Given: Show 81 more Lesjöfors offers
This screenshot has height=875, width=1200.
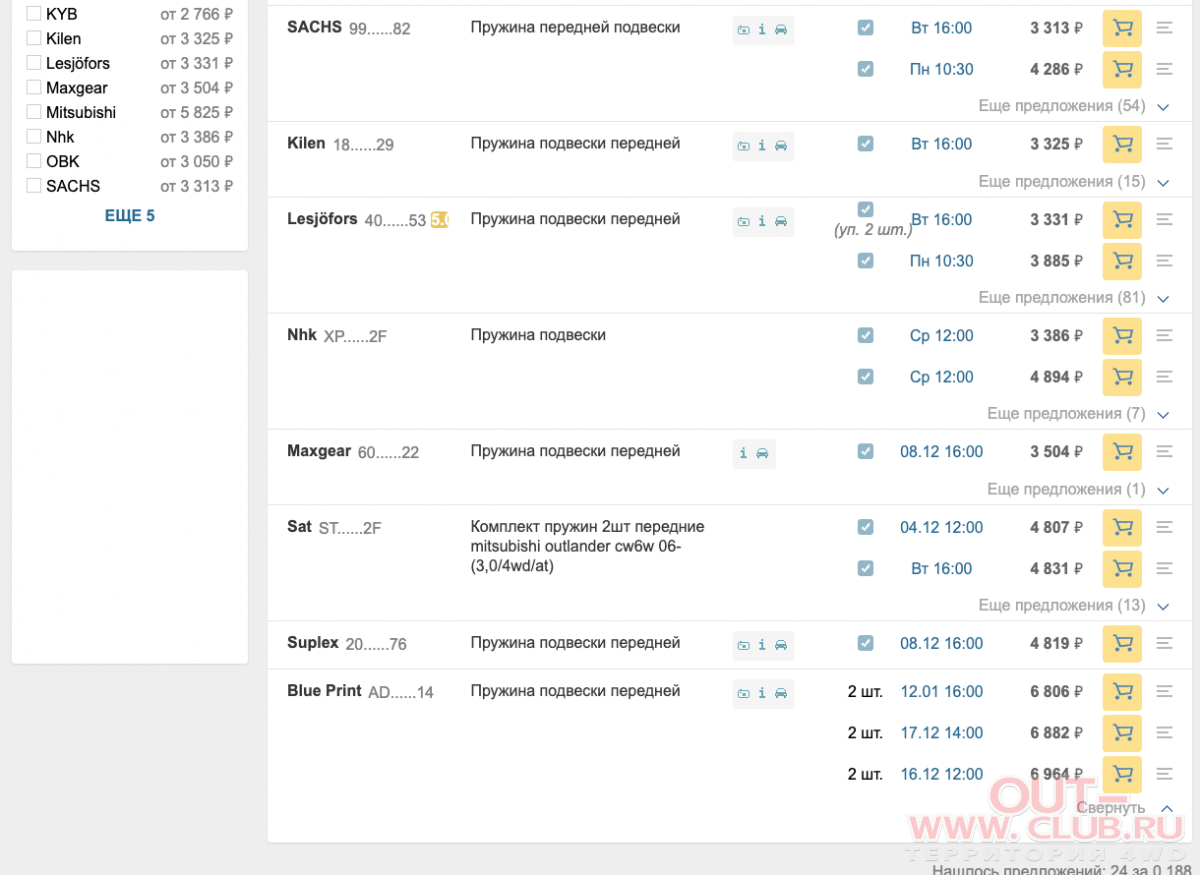Looking at the screenshot, I should 1074,298.
